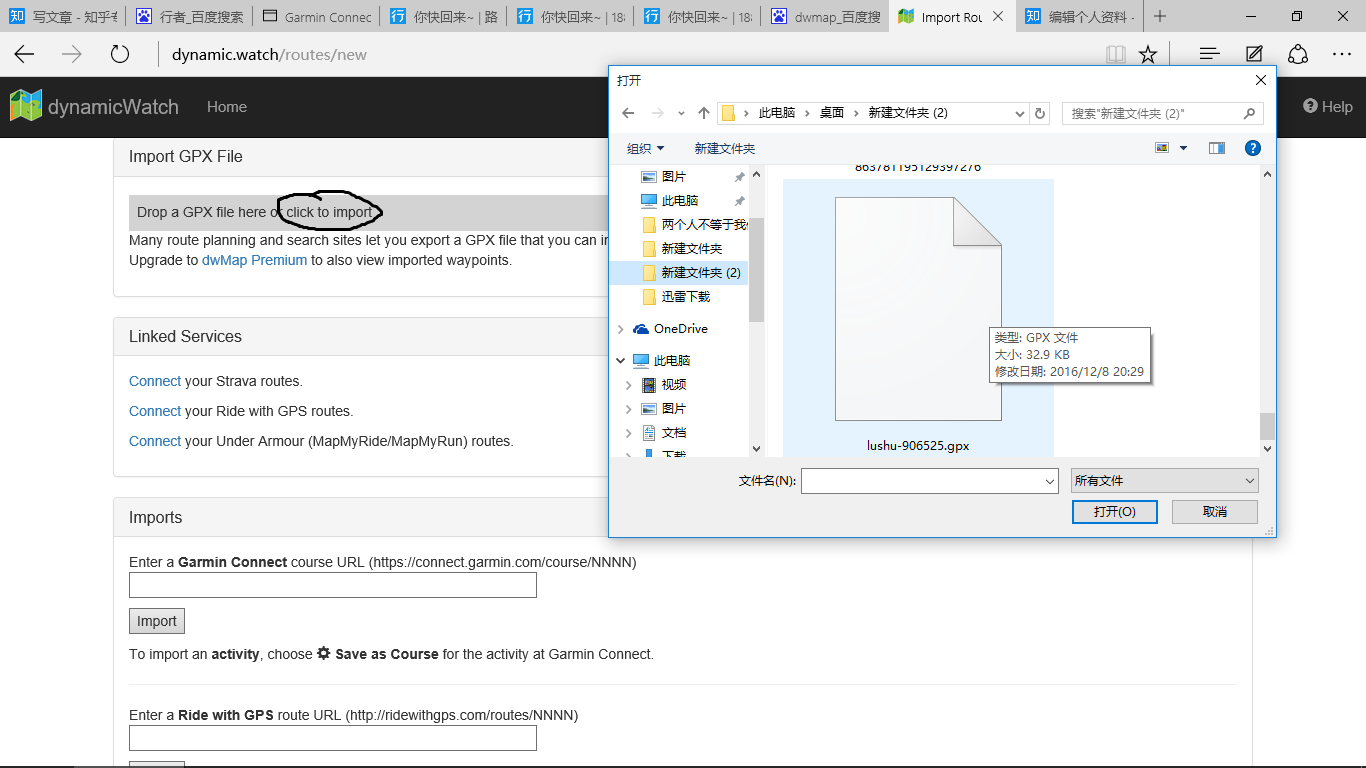Open the address bar path history dropdown

click(x=1019, y=113)
